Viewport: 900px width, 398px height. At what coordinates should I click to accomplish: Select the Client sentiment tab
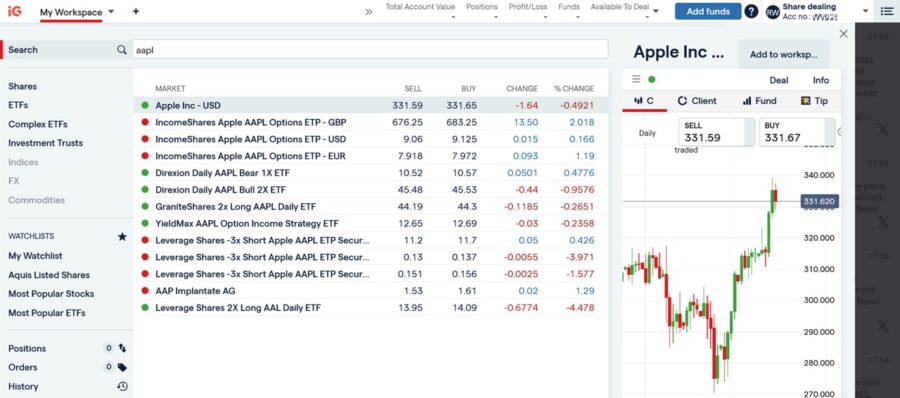[x=697, y=101]
